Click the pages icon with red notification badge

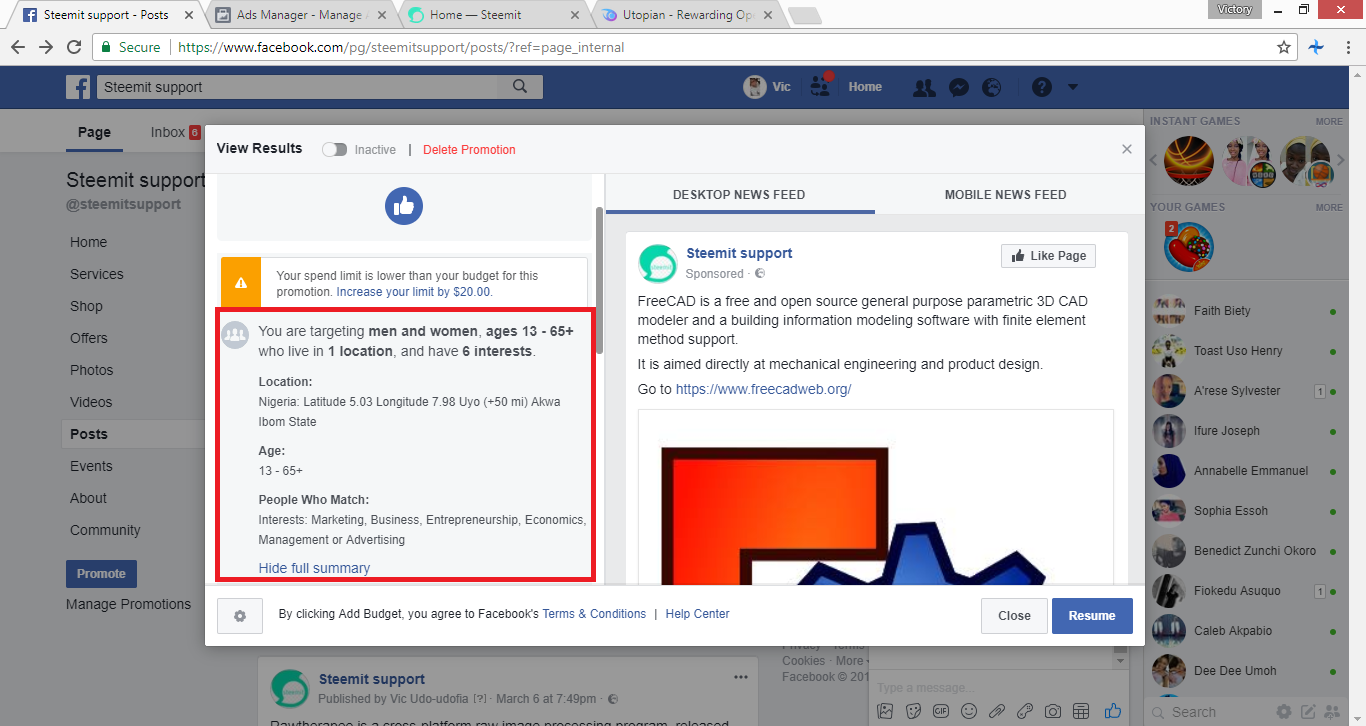click(821, 86)
